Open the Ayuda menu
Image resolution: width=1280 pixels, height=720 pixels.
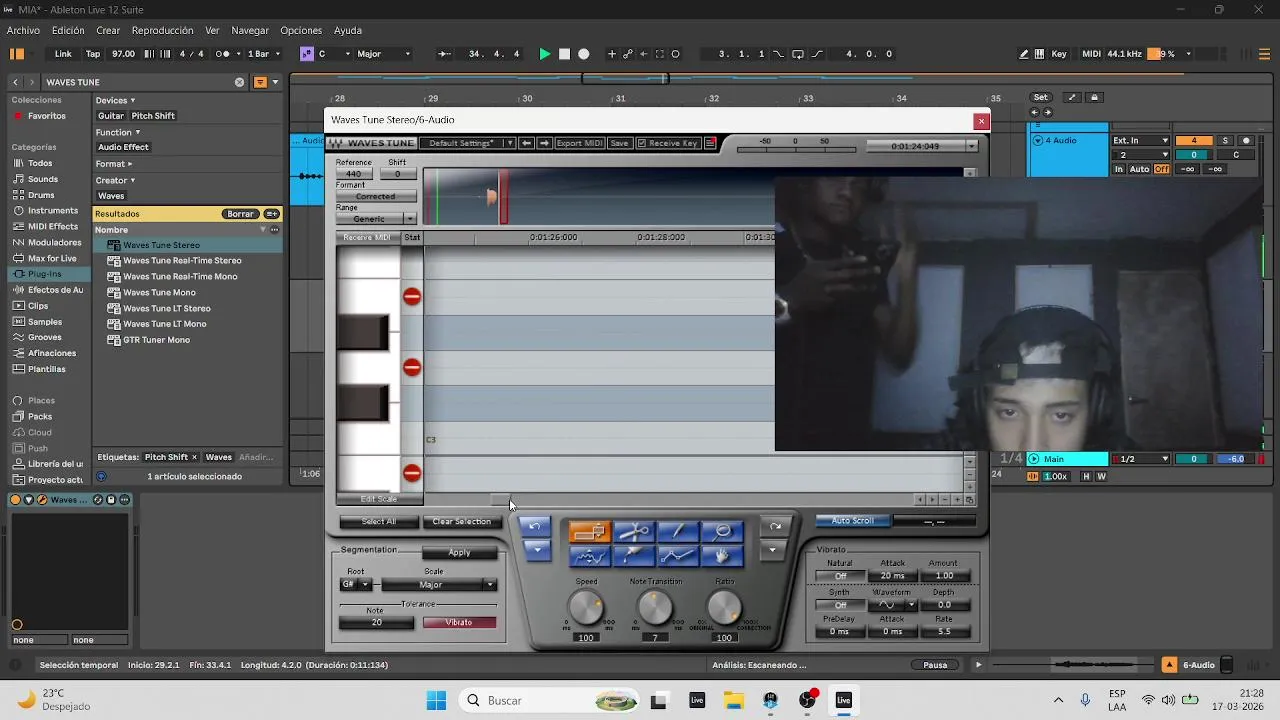(348, 31)
